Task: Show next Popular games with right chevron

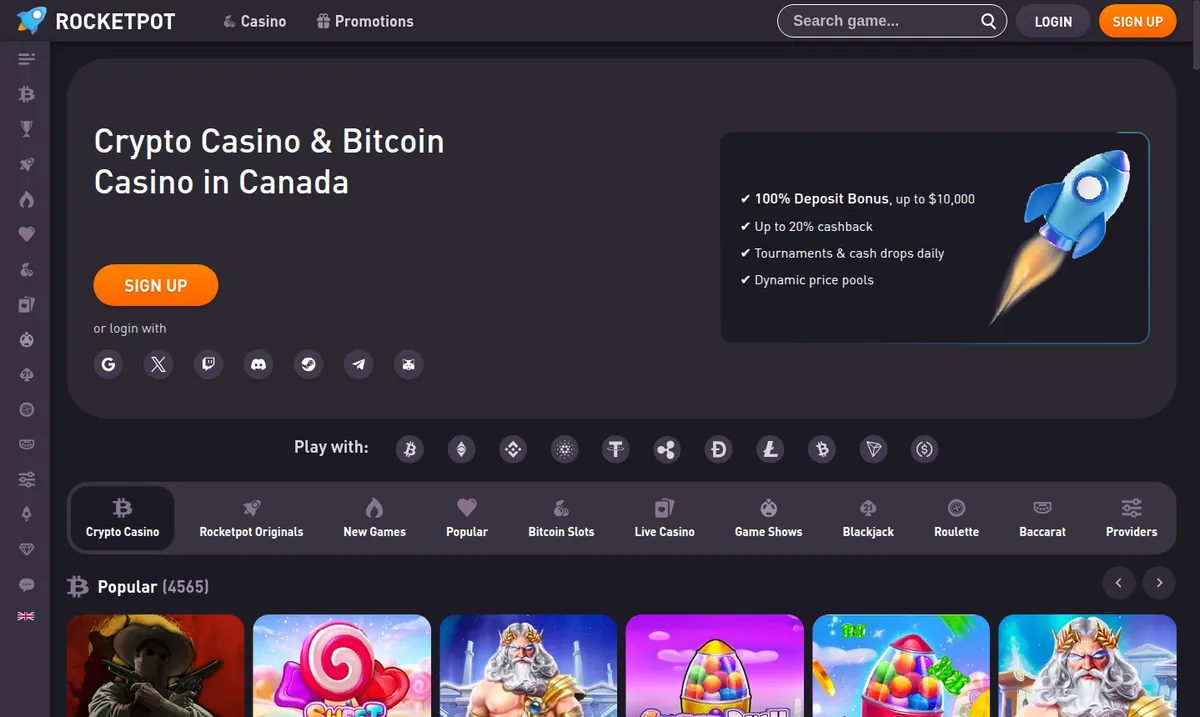Action: tap(1159, 583)
